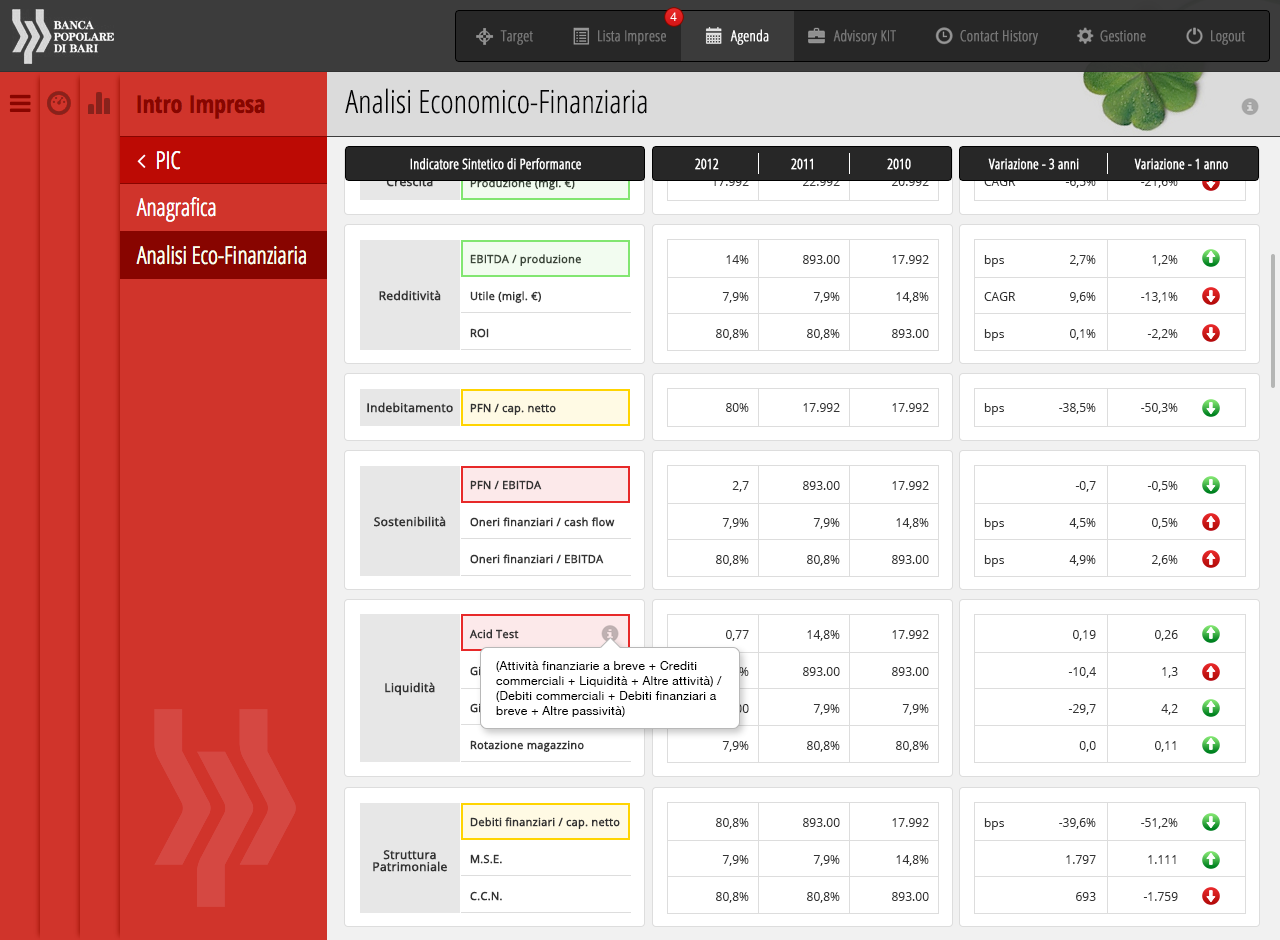Viewport: 1280px width, 940px height.
Task: Open the Advisory KIT tab
Action: tap(851, 36)
